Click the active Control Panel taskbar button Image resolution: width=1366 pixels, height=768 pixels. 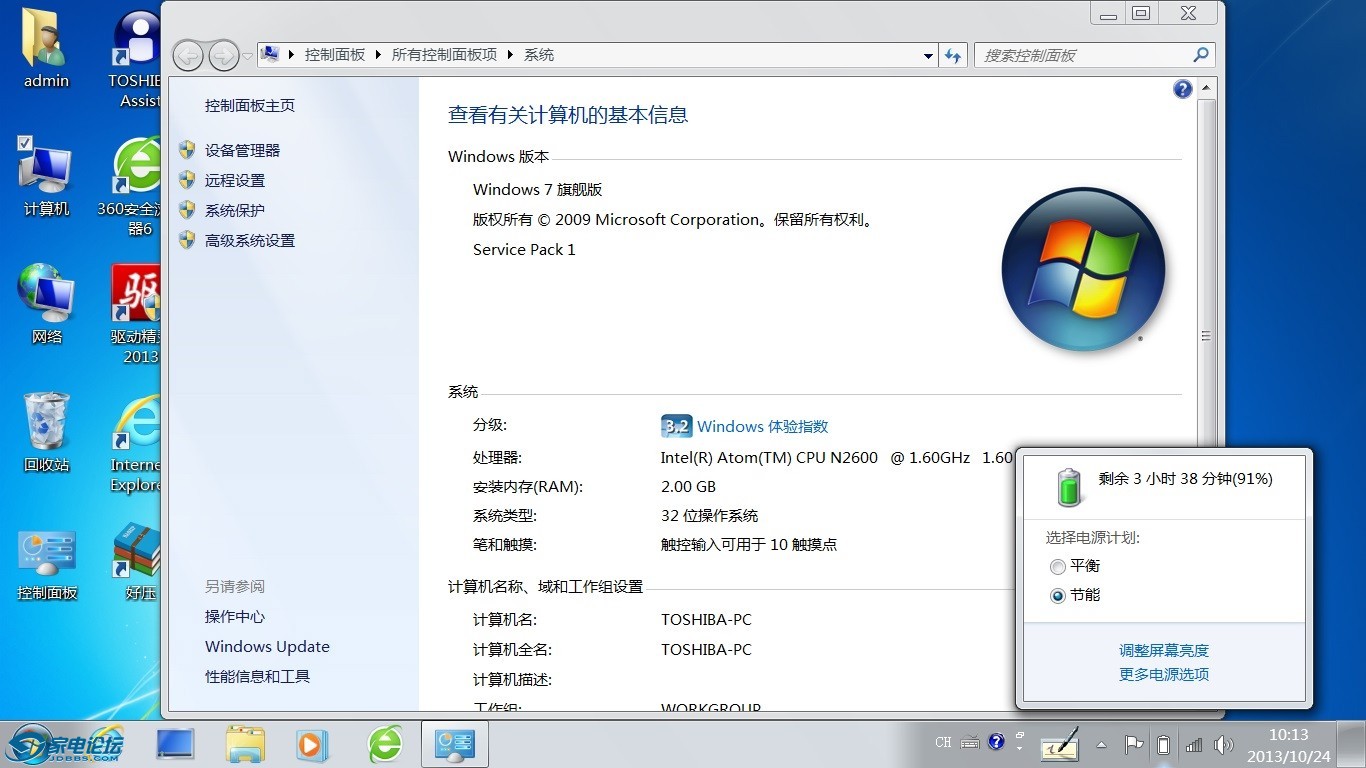pyautogui.click(x=454, y=744)
